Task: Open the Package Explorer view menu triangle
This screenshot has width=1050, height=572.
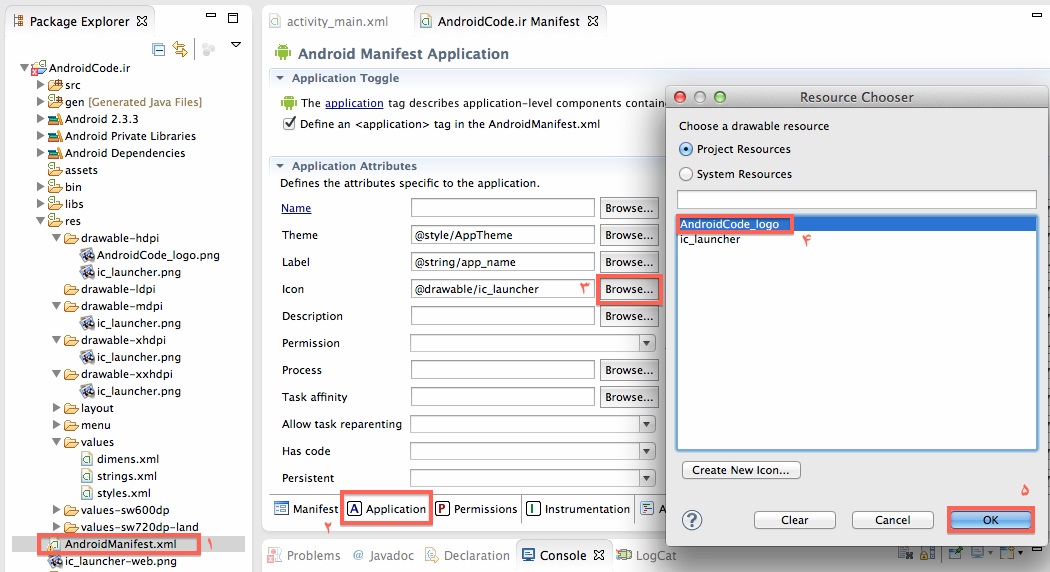Action: pyautogui.click(x=236, y=45)
